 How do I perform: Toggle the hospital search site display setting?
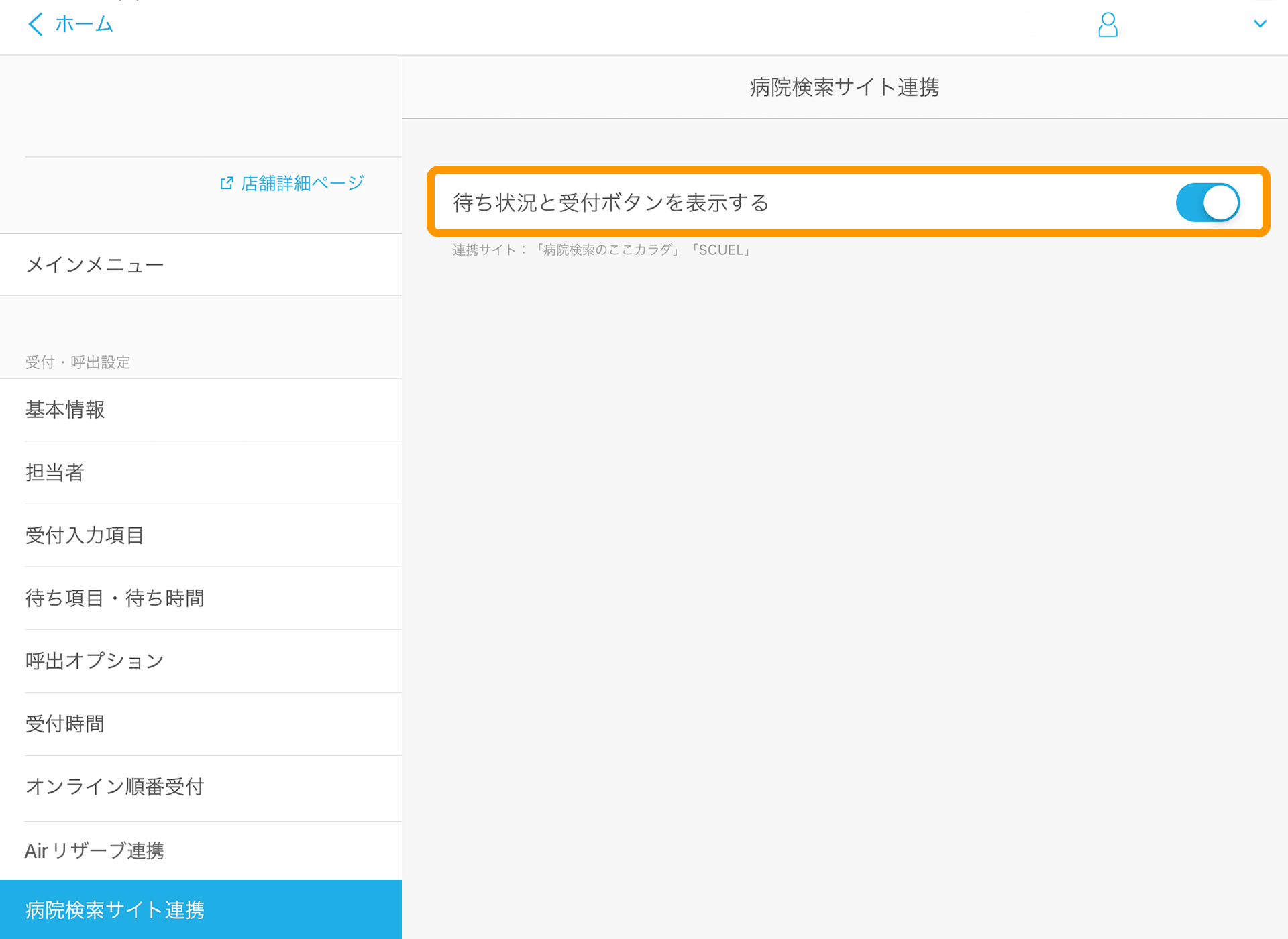[1207, 202]
